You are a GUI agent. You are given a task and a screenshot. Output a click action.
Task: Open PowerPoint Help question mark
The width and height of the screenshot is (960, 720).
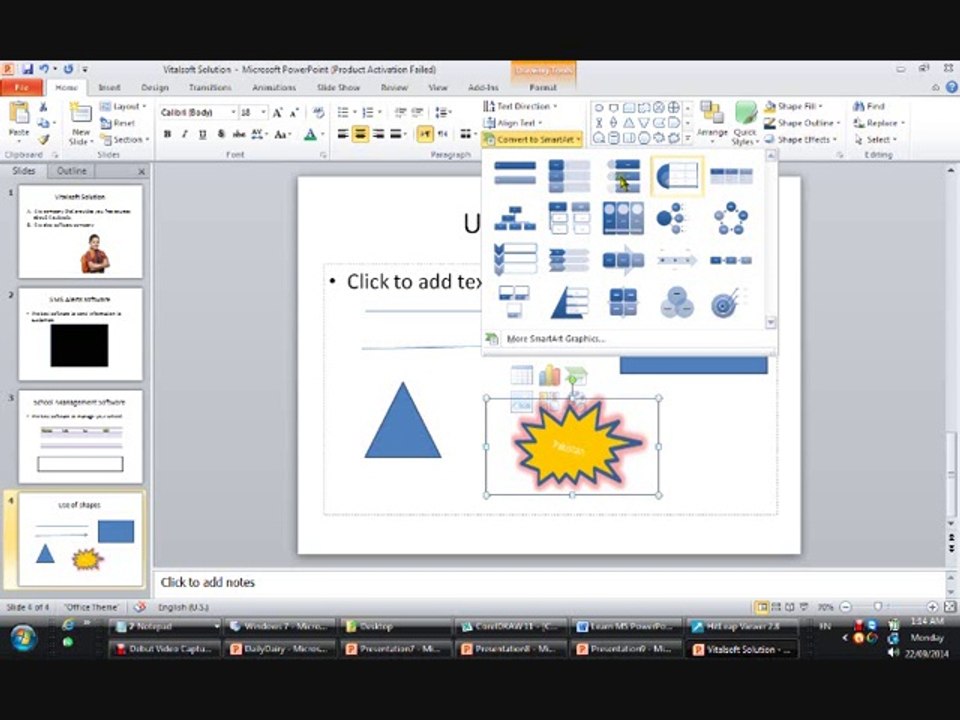(952, 88)
